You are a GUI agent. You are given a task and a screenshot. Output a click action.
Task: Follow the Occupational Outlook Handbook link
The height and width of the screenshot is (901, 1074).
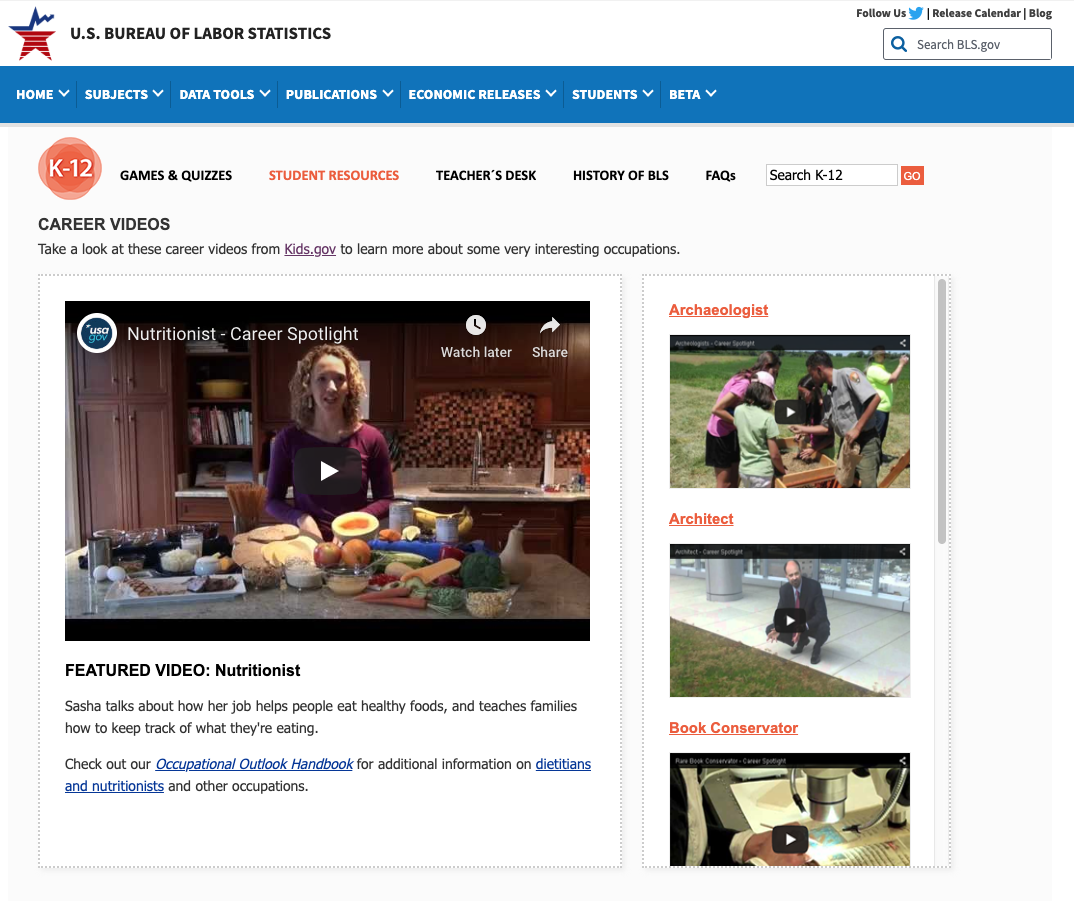coord(254,764)
